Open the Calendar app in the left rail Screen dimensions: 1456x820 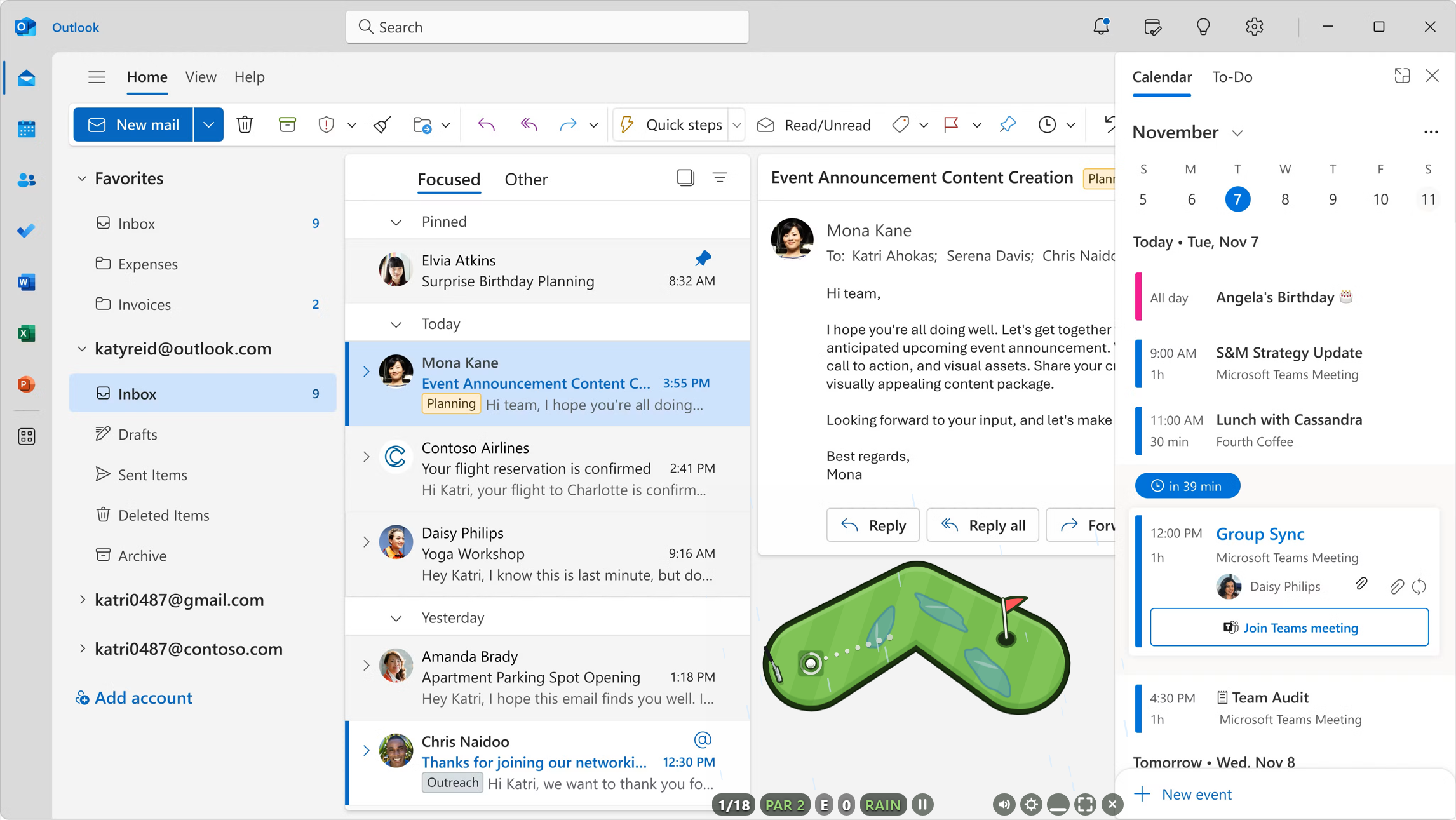coord(26,129)
